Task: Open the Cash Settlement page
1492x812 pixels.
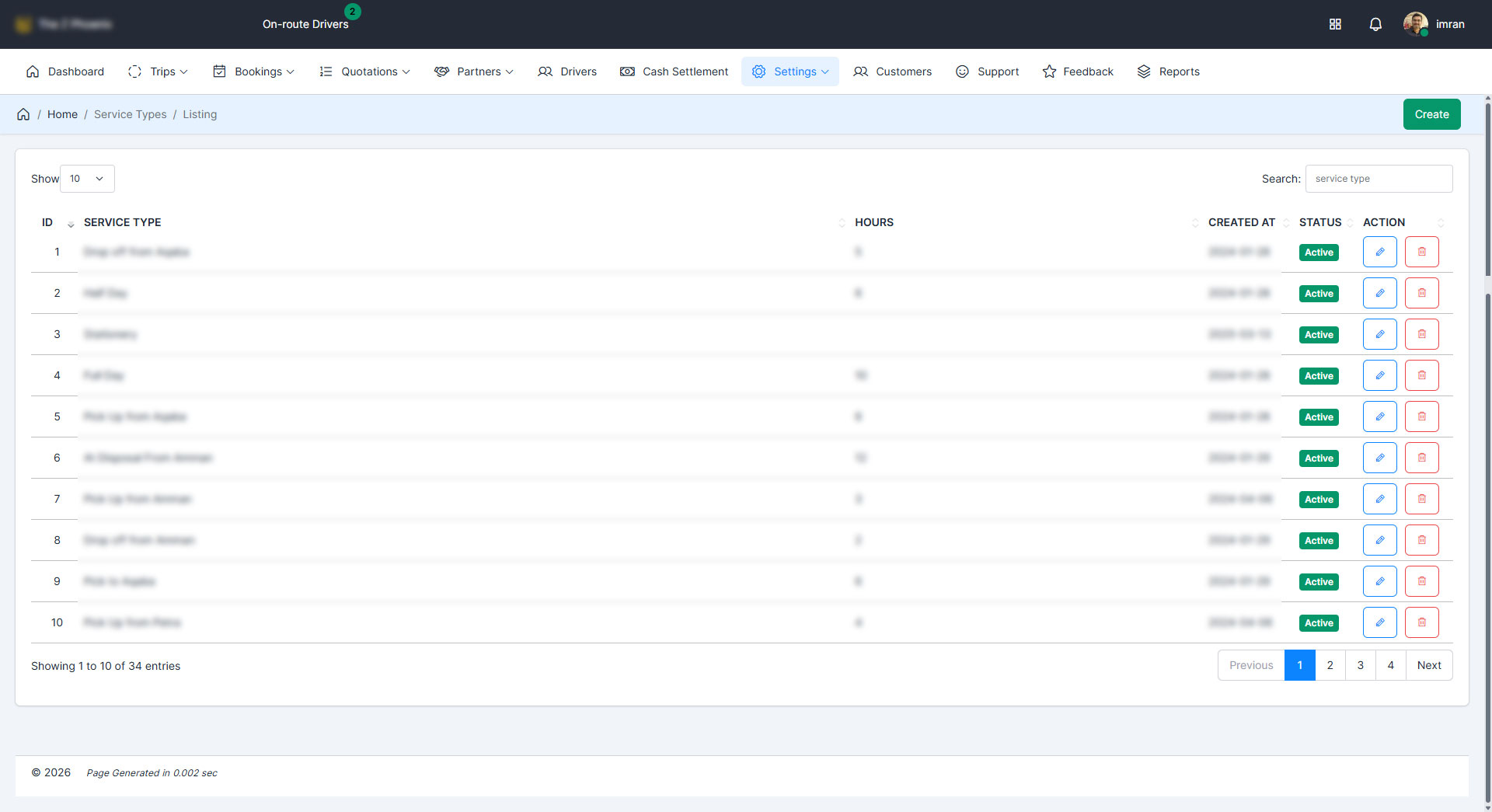Action: click(x=674, y=71)
